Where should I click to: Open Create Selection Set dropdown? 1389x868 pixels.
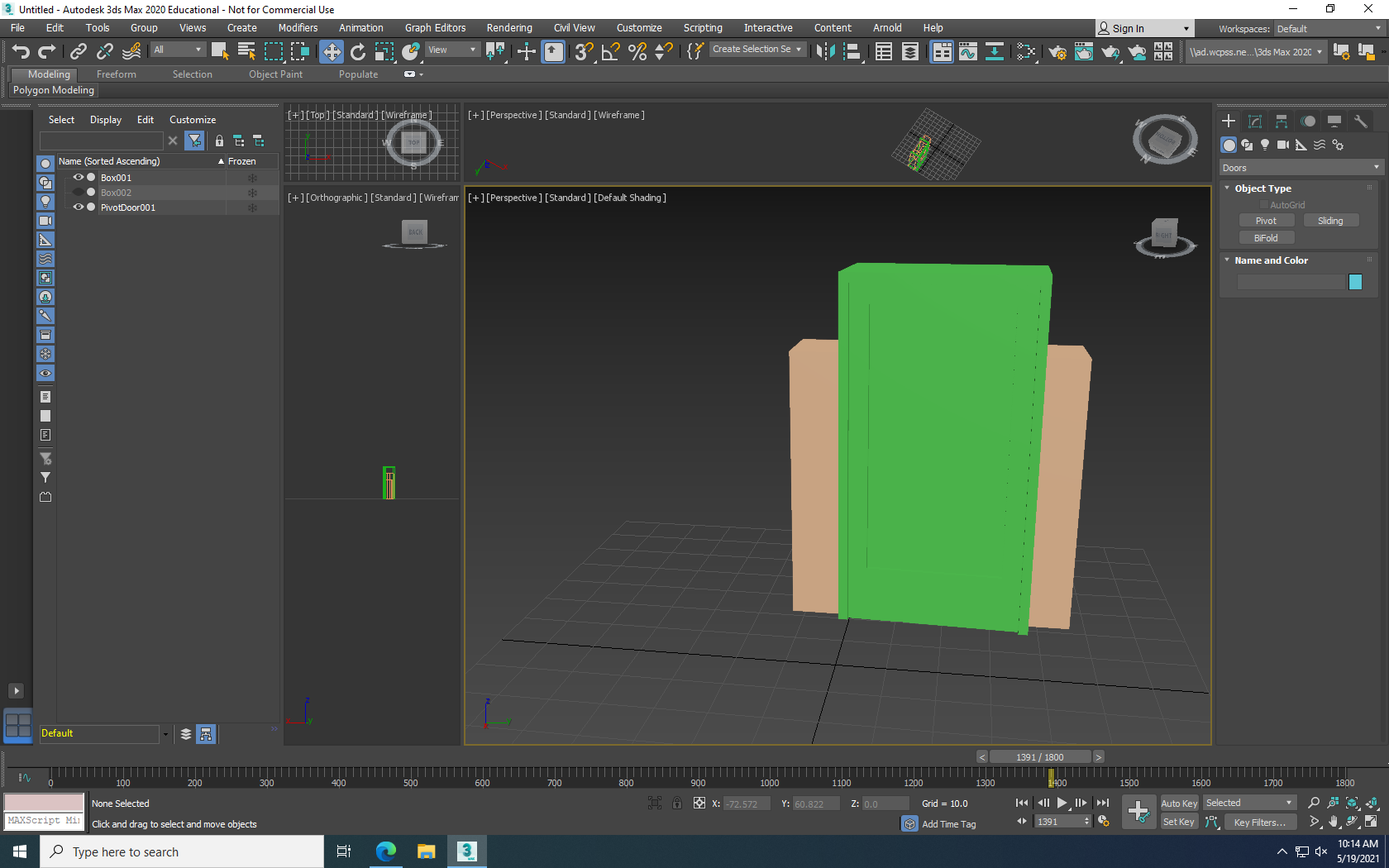tap(757, 50)
